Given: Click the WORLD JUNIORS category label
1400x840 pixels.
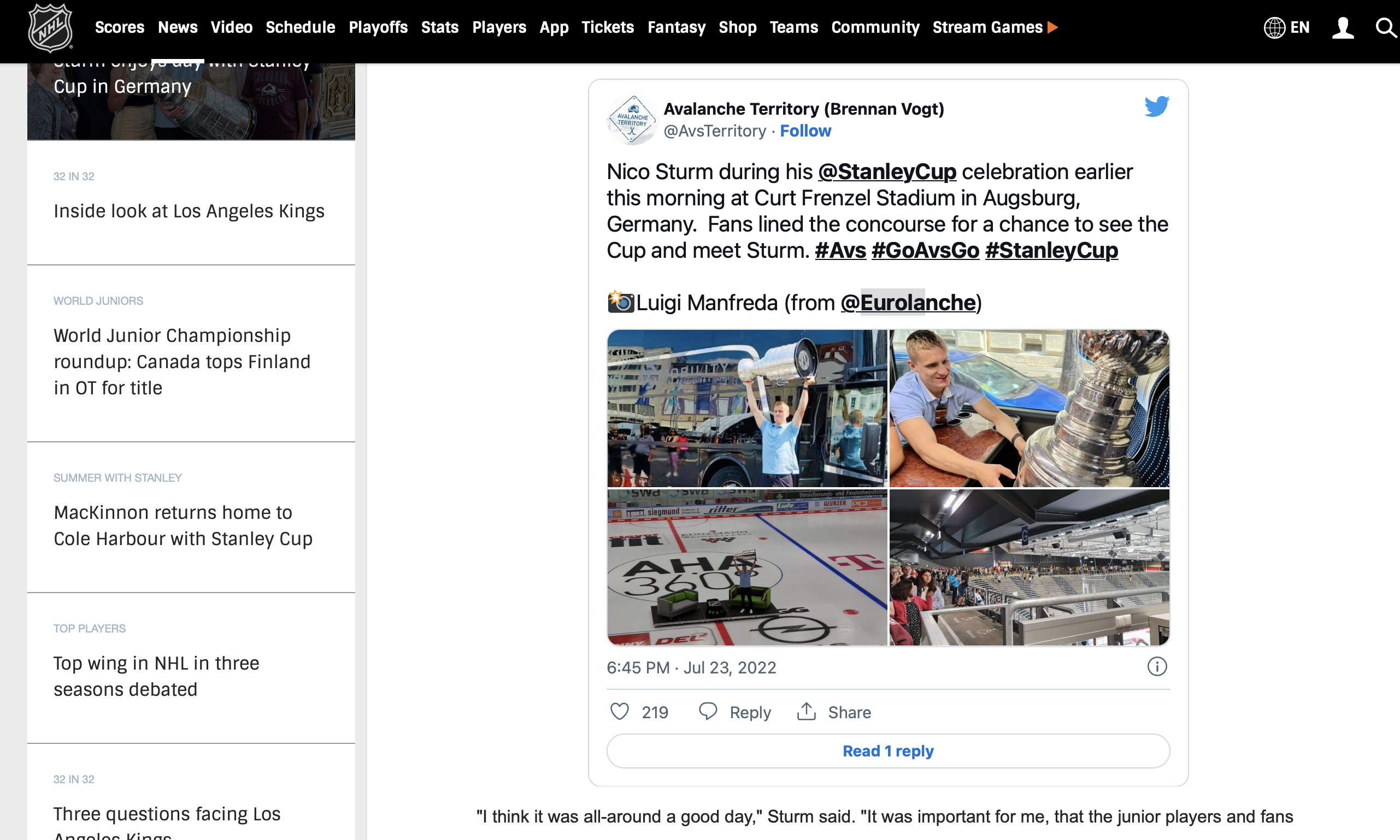Looking at the screenshot, I should tap(98, 300).
